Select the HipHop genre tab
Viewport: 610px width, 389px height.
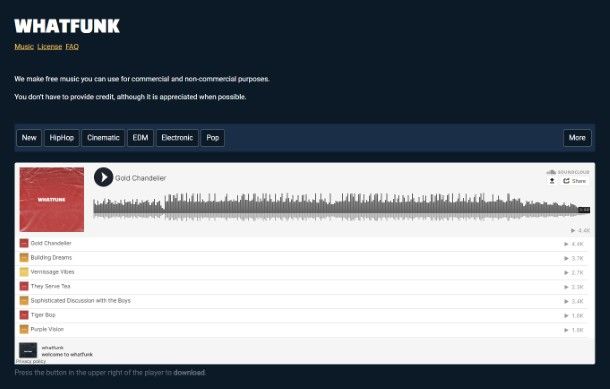pos(61,138)
